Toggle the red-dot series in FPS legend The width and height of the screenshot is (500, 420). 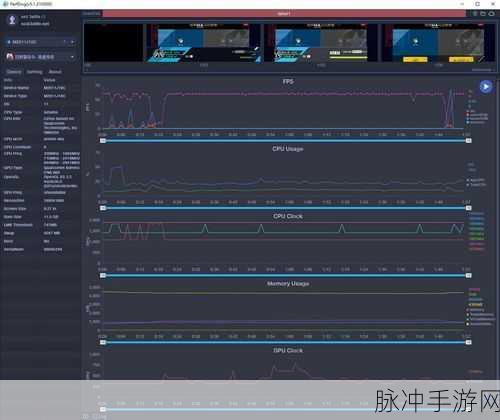[478, 115]
